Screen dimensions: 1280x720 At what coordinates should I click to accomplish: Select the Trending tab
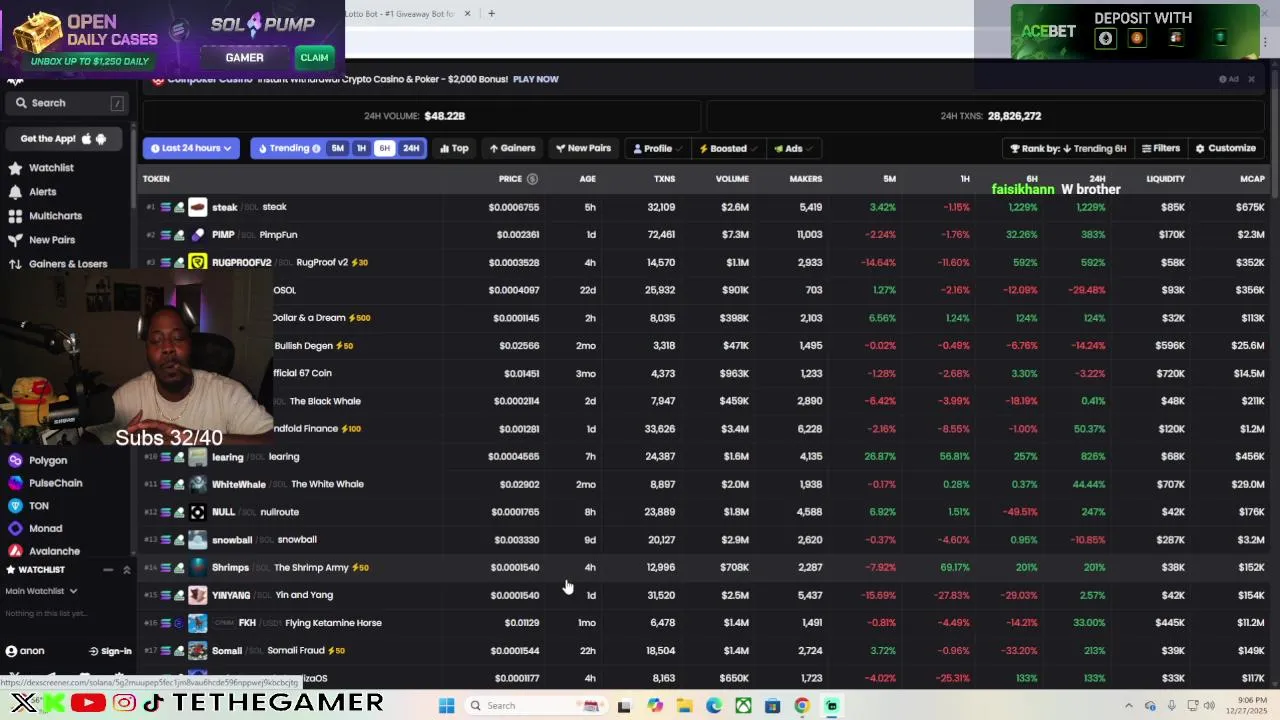point(288,148)
